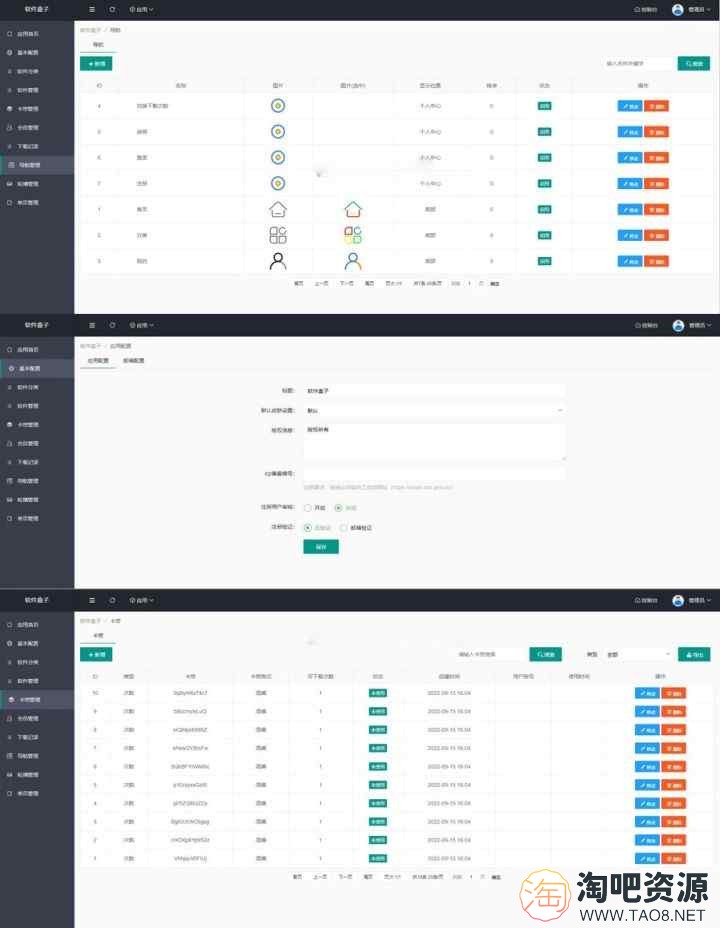Image resolution: width=720 pixels, height=928 pixels.
Task: Open the console link in the top panel header
Action: 645,9
